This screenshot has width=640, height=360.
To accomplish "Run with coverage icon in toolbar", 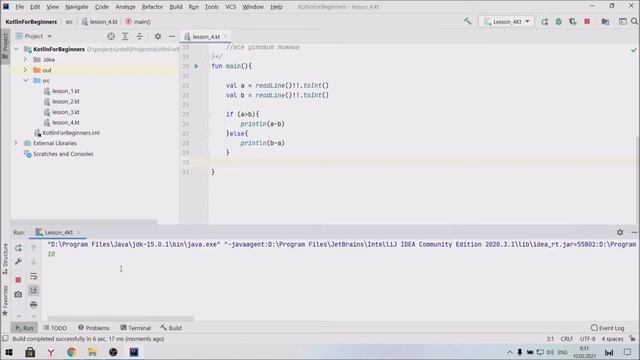I will [x=573, y=21].
